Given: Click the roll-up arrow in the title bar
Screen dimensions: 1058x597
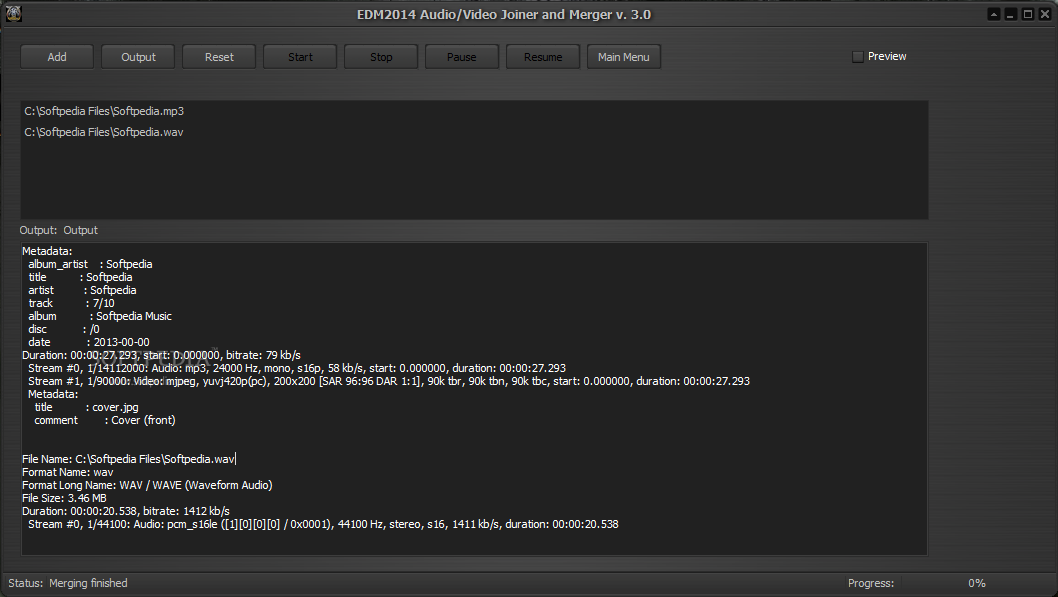Looking at the screenshot, I should (x=994, y=14).
